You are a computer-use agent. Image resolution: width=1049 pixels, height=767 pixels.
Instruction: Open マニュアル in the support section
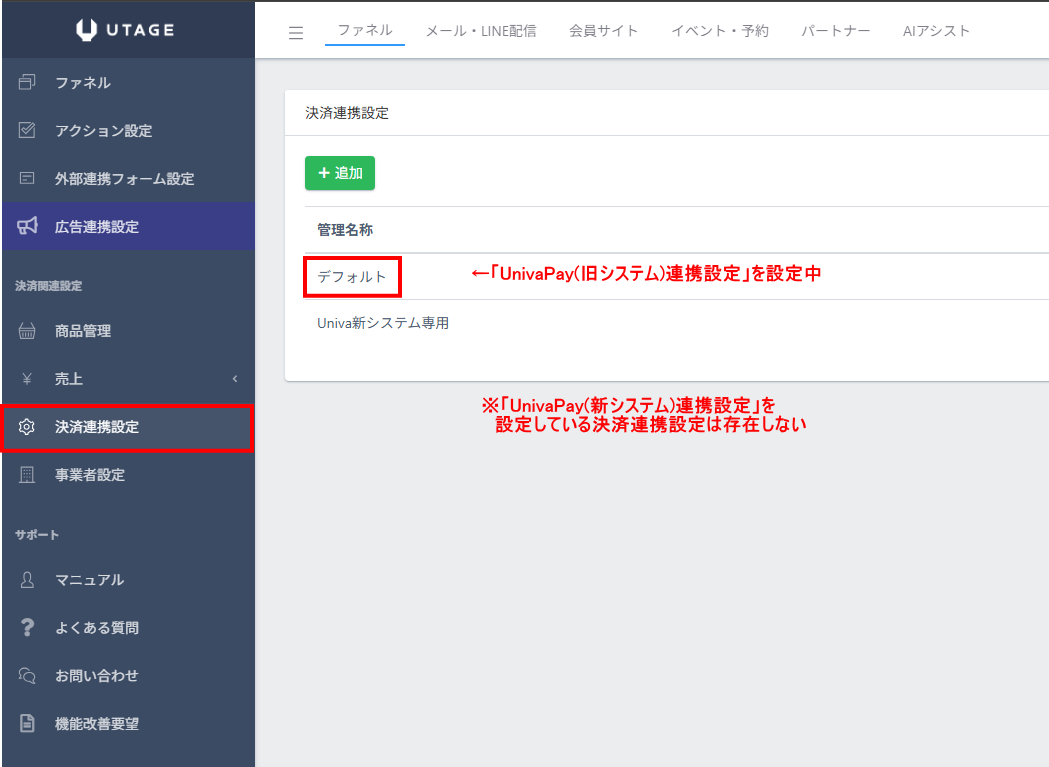(x=89, y=580)
